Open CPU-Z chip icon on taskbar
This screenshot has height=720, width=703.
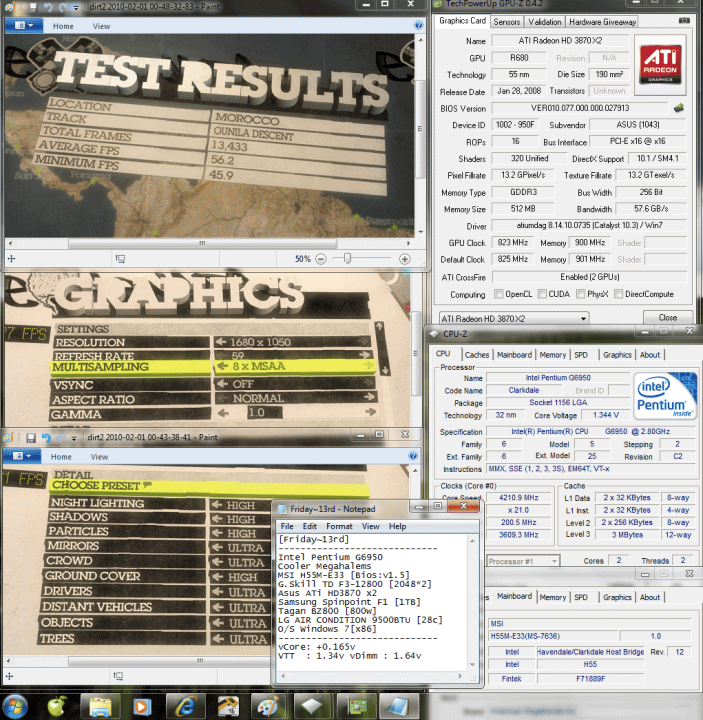(x=356, y=706)
